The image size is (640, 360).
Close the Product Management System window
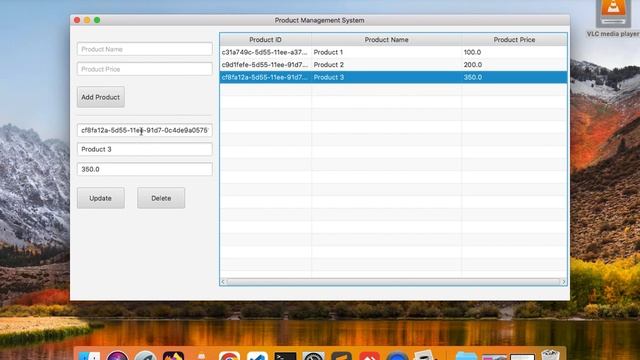[x=77, y=20]
